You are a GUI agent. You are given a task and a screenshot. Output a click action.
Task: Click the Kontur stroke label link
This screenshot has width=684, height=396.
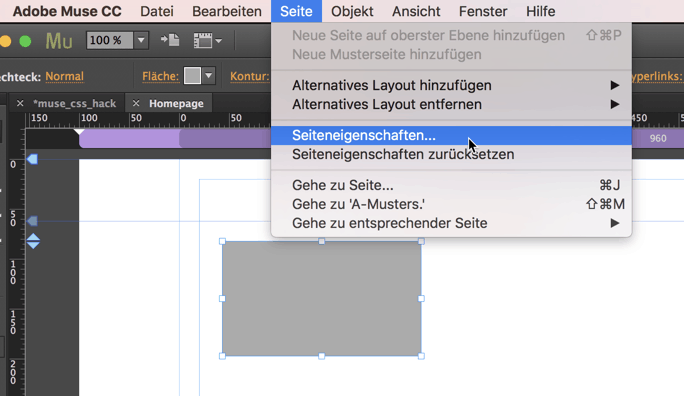(249, 76)
